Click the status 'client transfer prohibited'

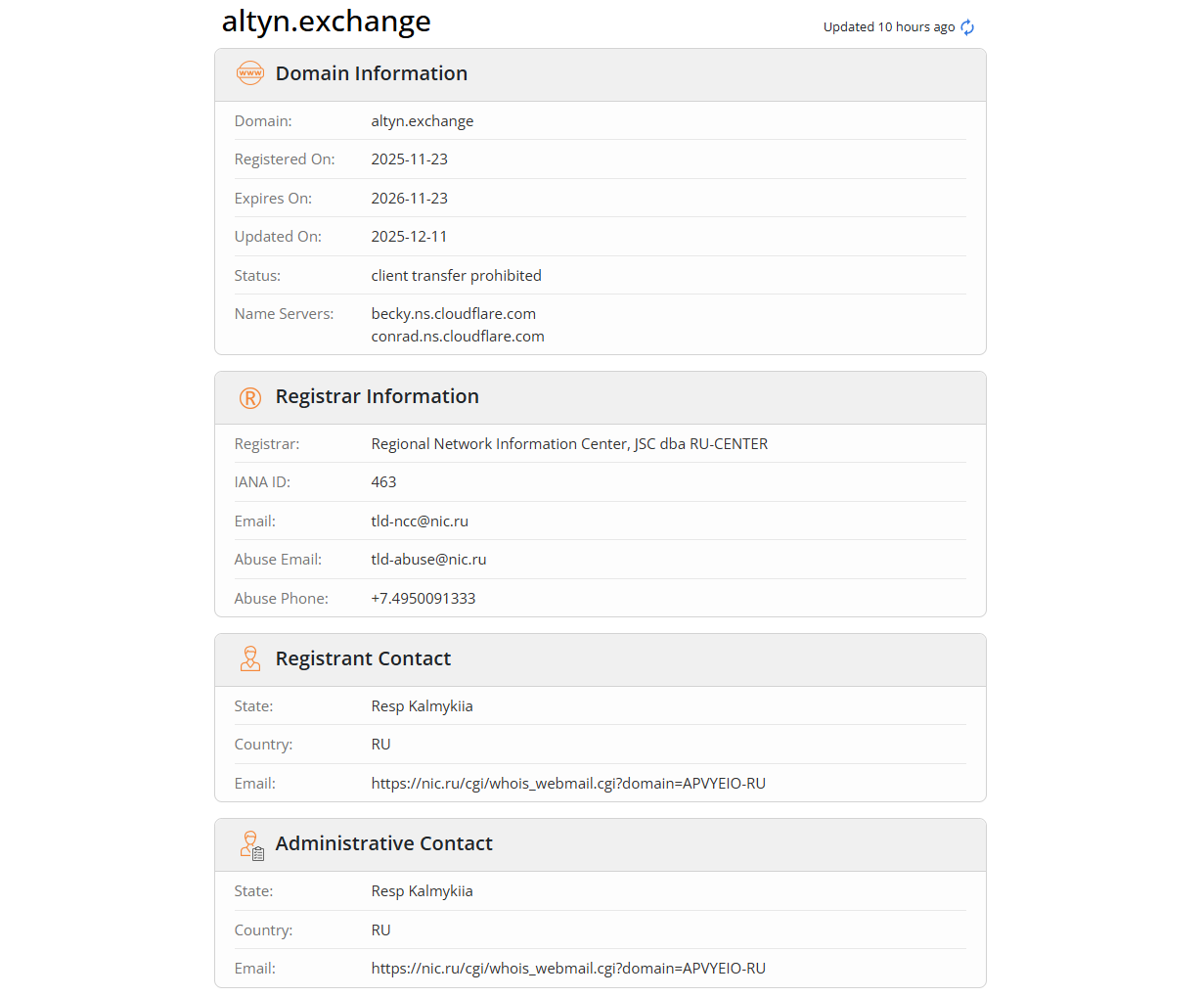point(456,276)
